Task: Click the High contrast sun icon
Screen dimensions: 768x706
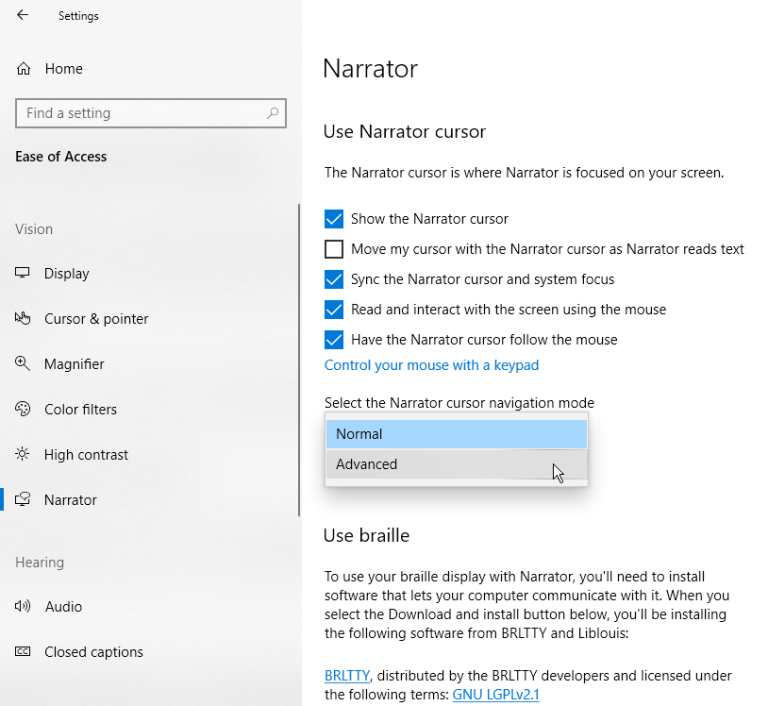Action: coord(23,454)
